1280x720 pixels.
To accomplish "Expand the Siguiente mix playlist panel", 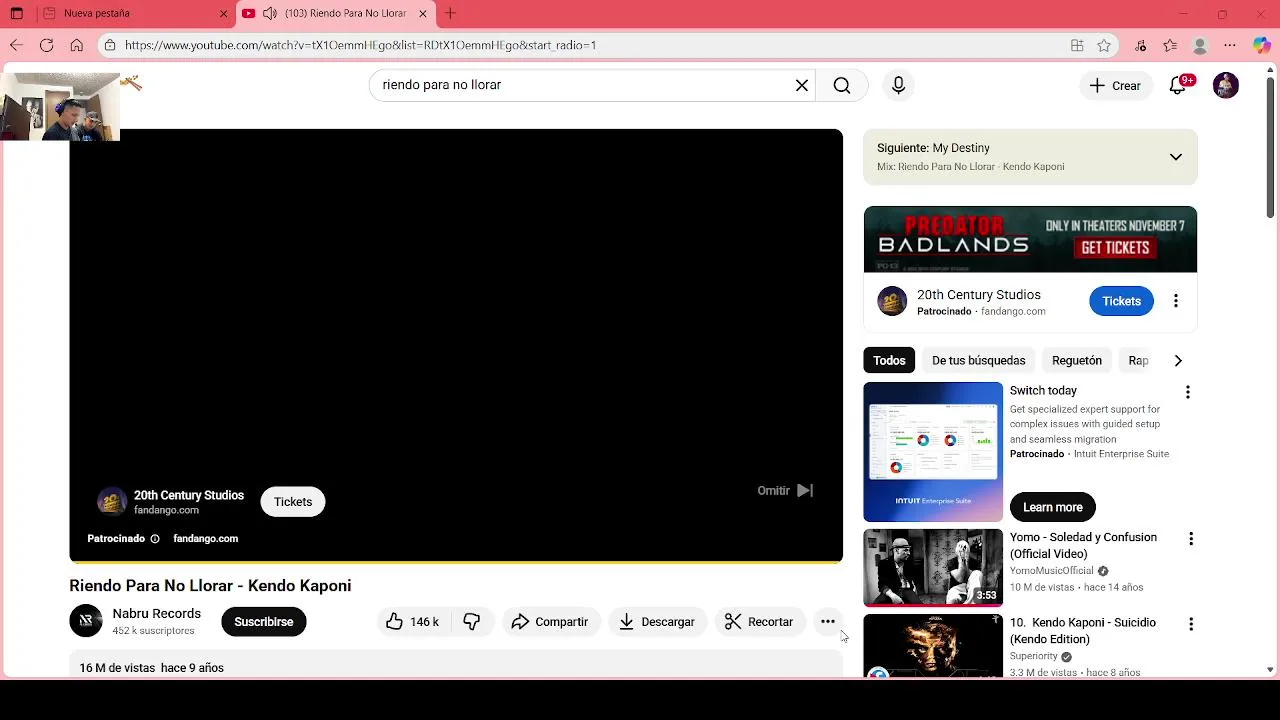I will pos(1176,157).
